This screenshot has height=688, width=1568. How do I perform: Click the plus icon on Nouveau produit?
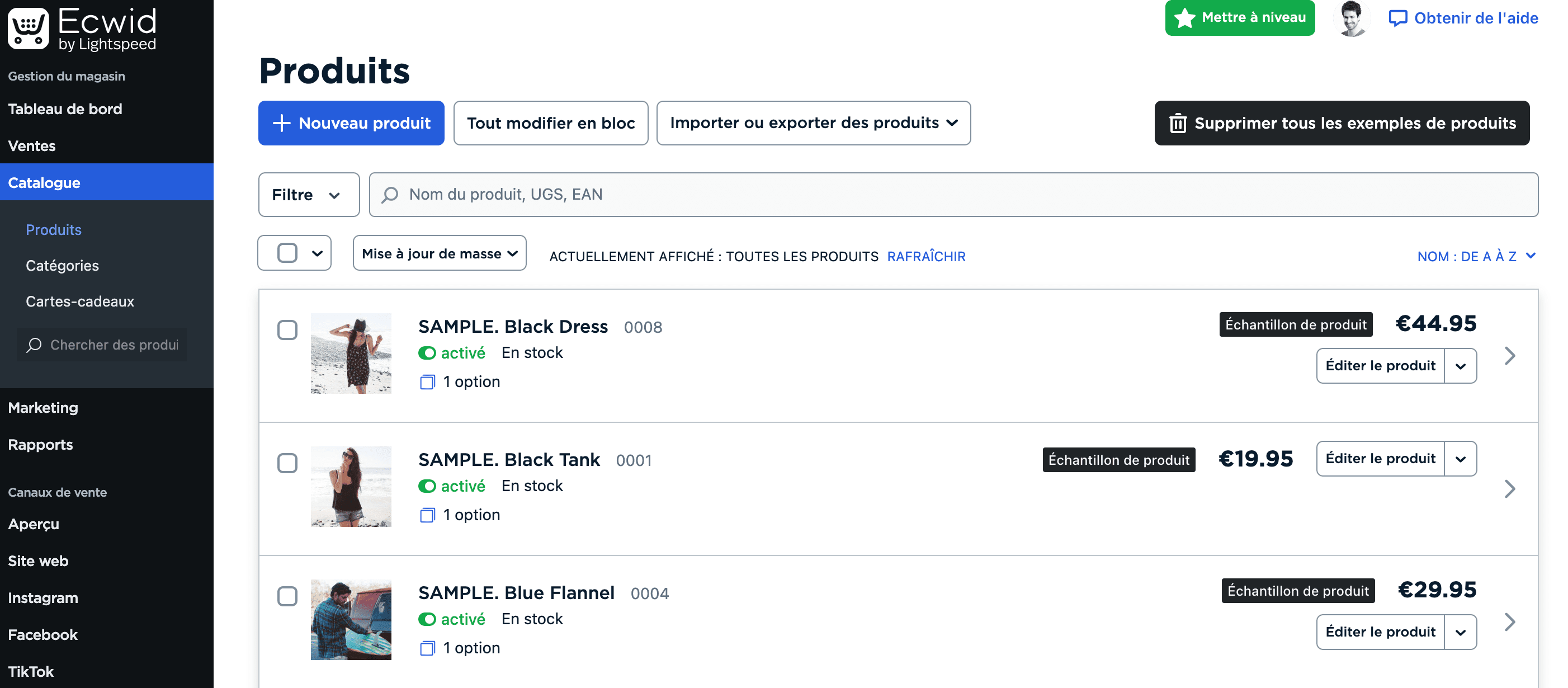[x=281, y=123]
